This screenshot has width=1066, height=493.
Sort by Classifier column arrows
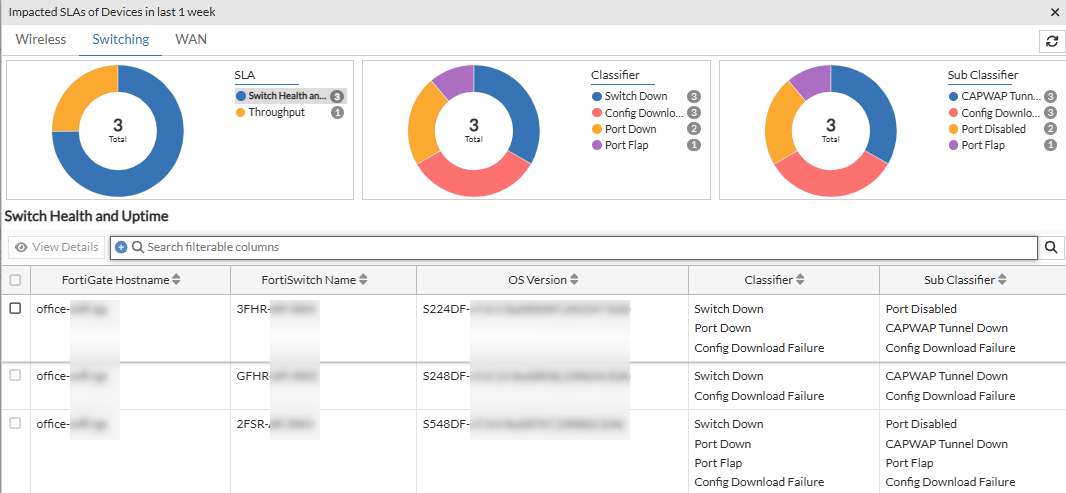click(x=800, y=279)
